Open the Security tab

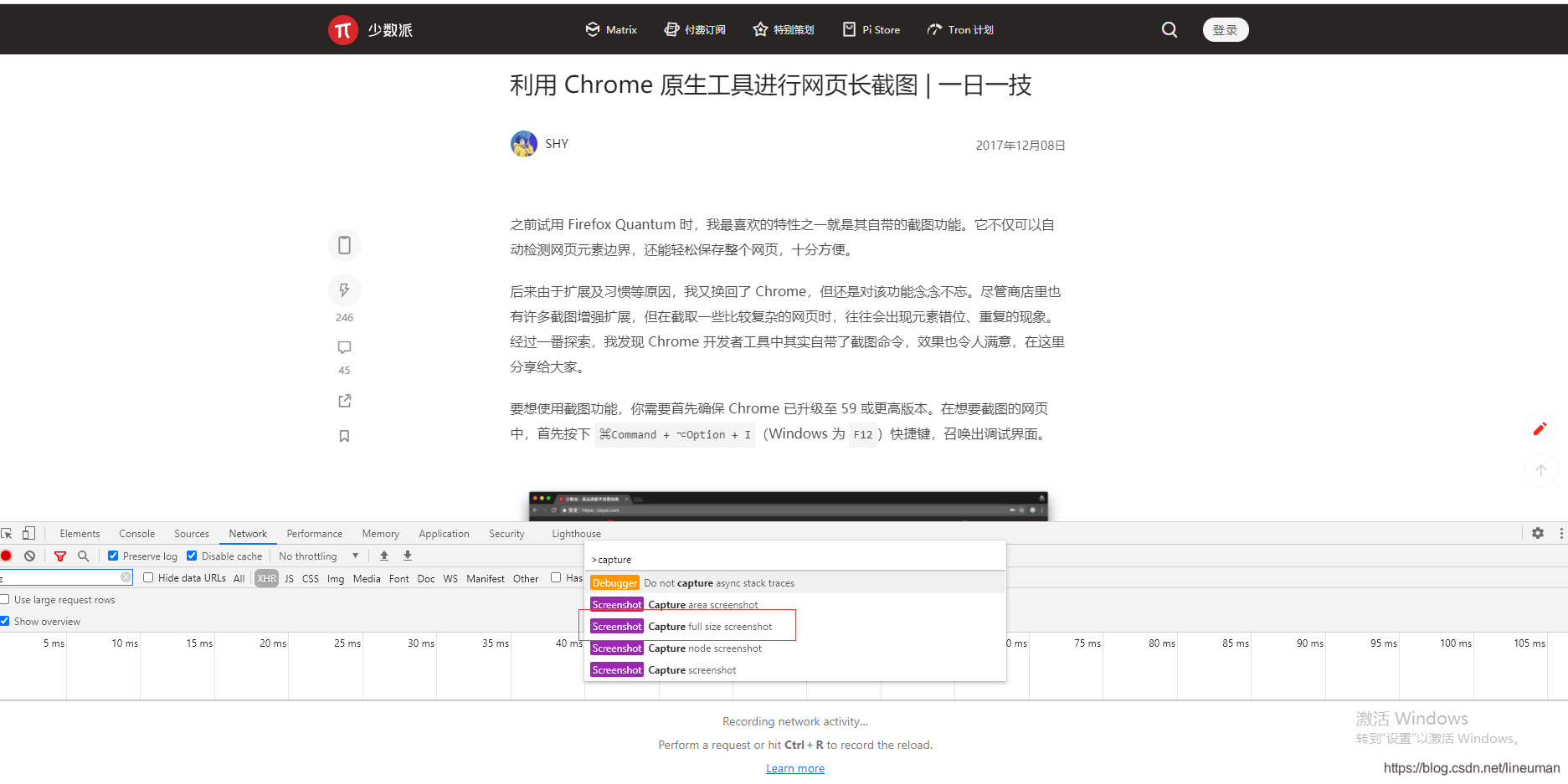point(506,534)
